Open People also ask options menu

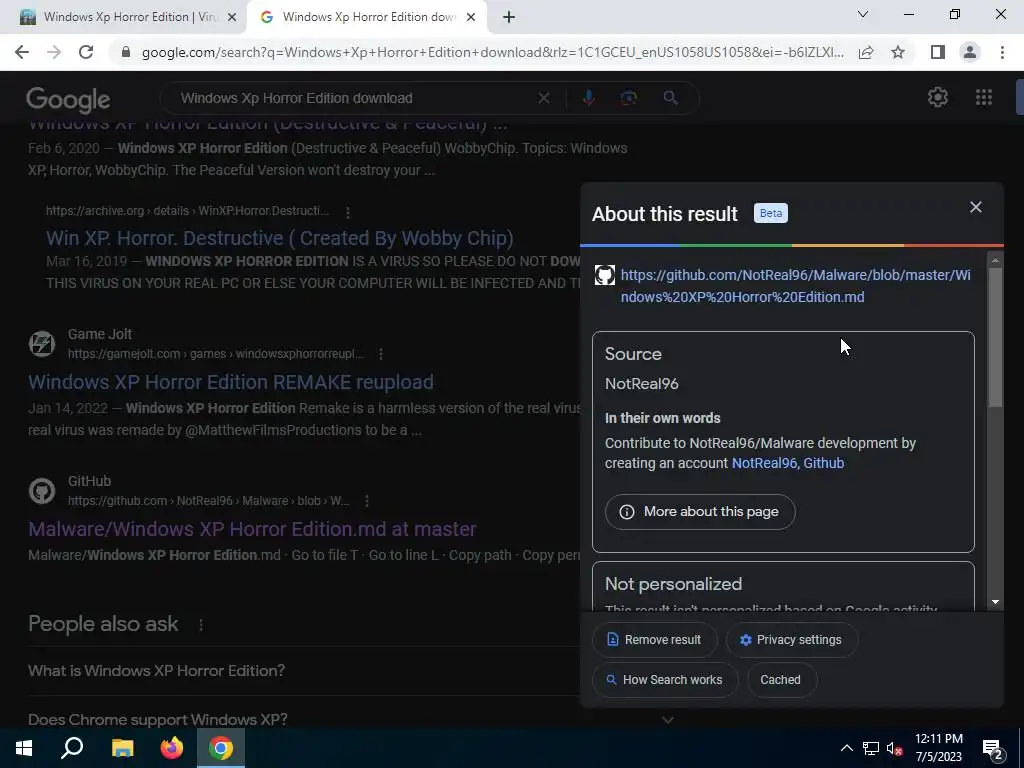(201, 625)
